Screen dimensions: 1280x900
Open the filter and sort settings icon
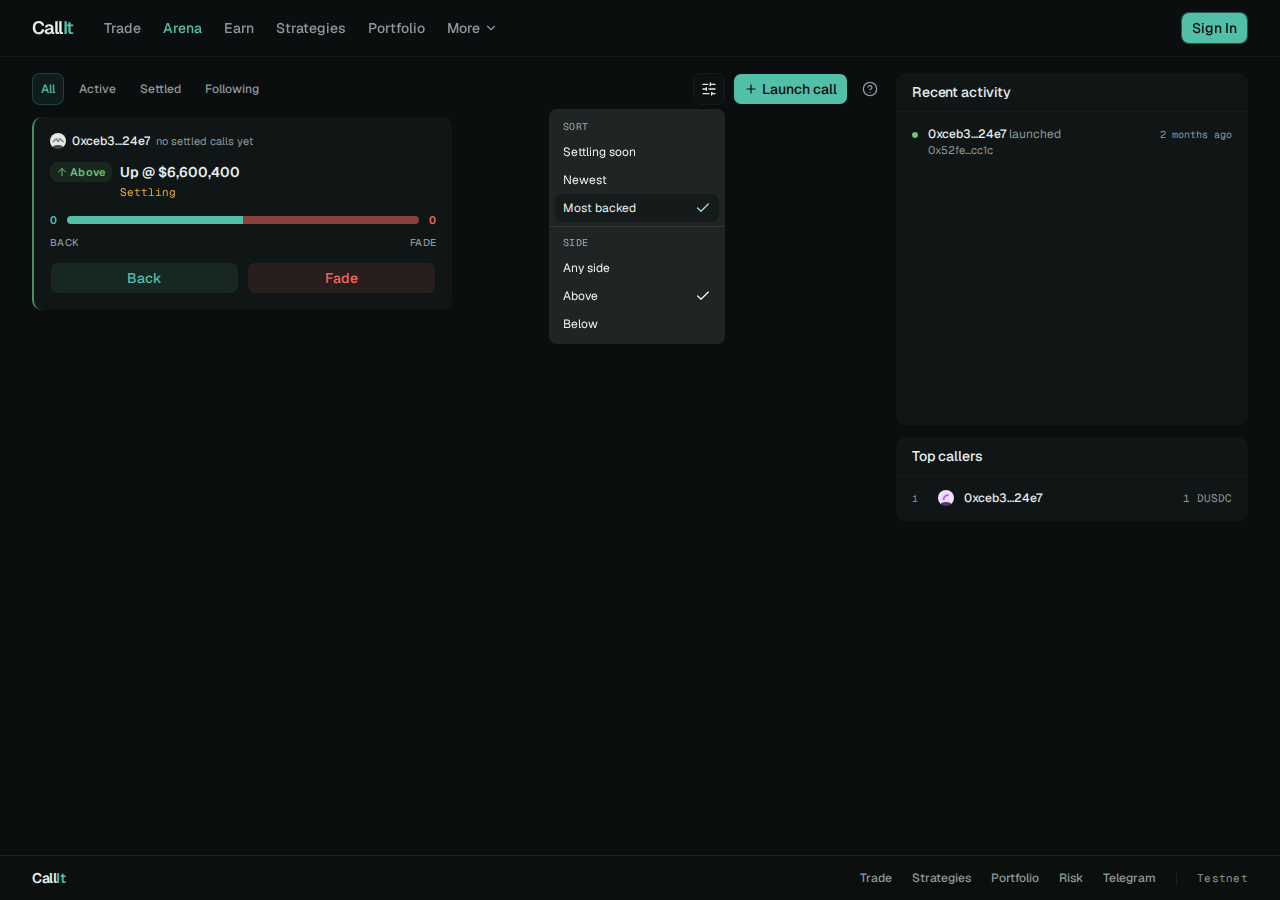pyautogui.click(x=709, y=89)
